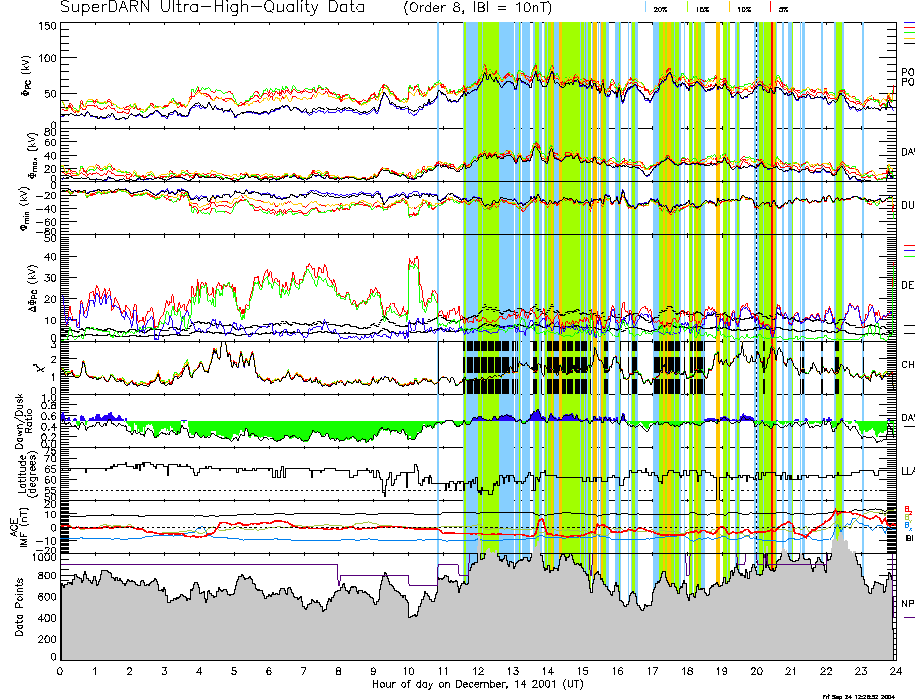
Task: Click the ΦPC (kV) axis label
Action: [x=26, y=75]
